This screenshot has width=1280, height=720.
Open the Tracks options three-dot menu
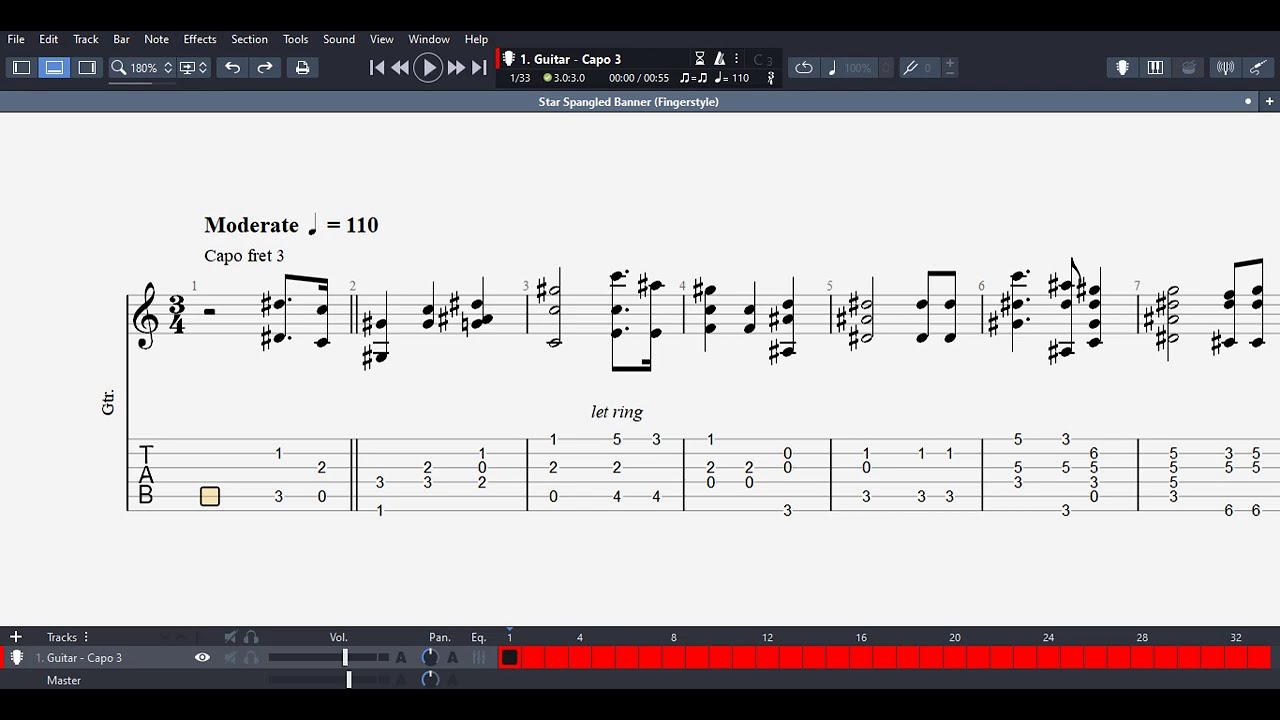click(86, 637)
